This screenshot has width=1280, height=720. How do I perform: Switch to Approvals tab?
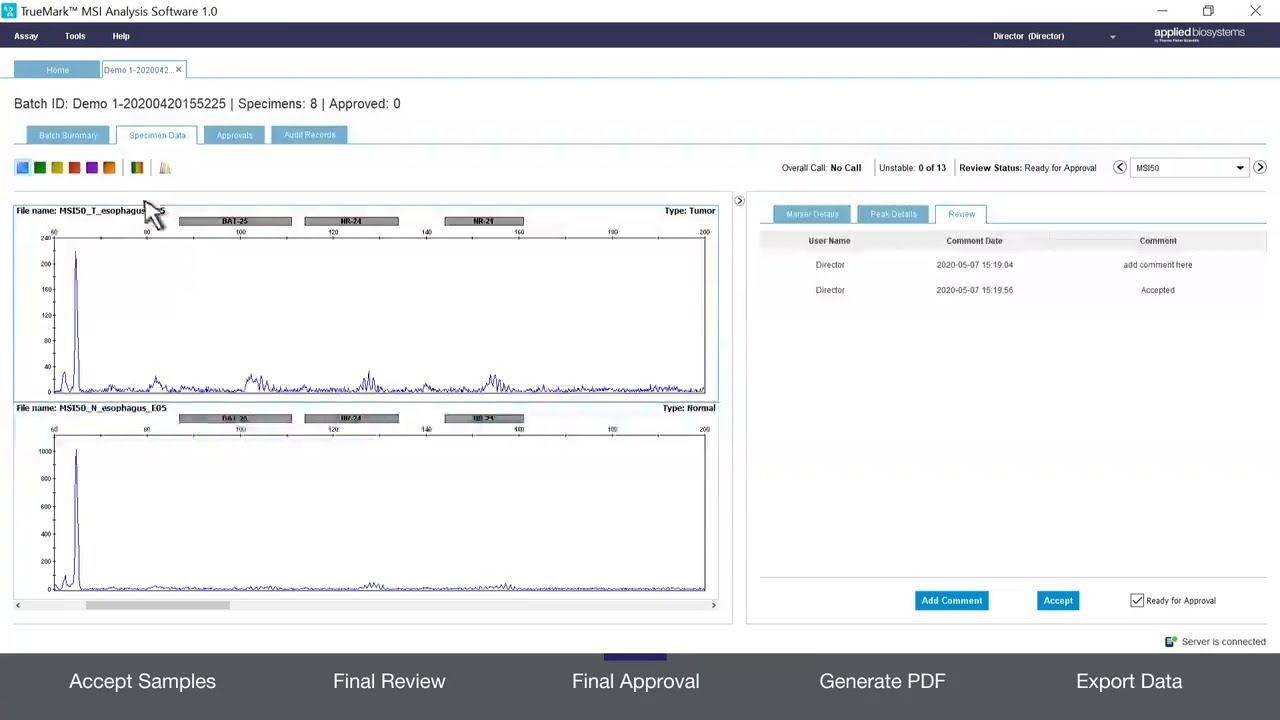[235, 135]
